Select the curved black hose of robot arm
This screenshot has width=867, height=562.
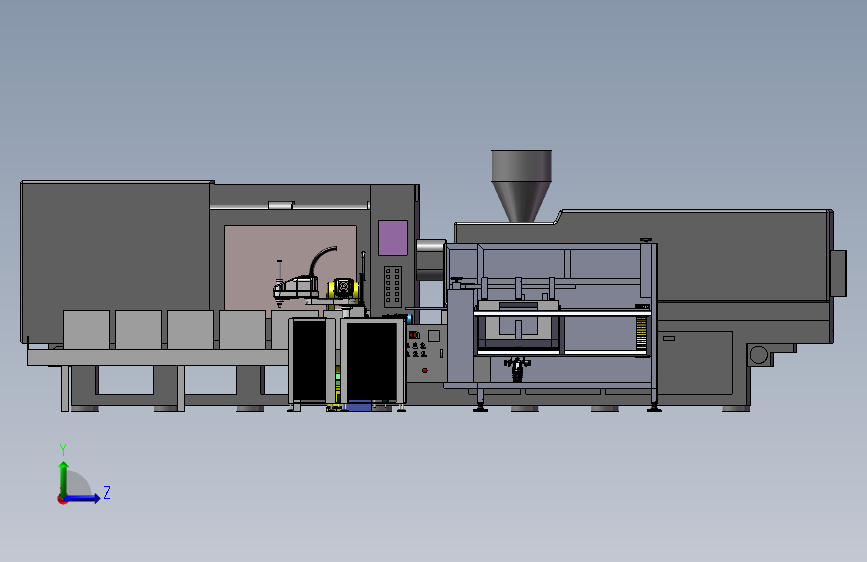[321, 261]
